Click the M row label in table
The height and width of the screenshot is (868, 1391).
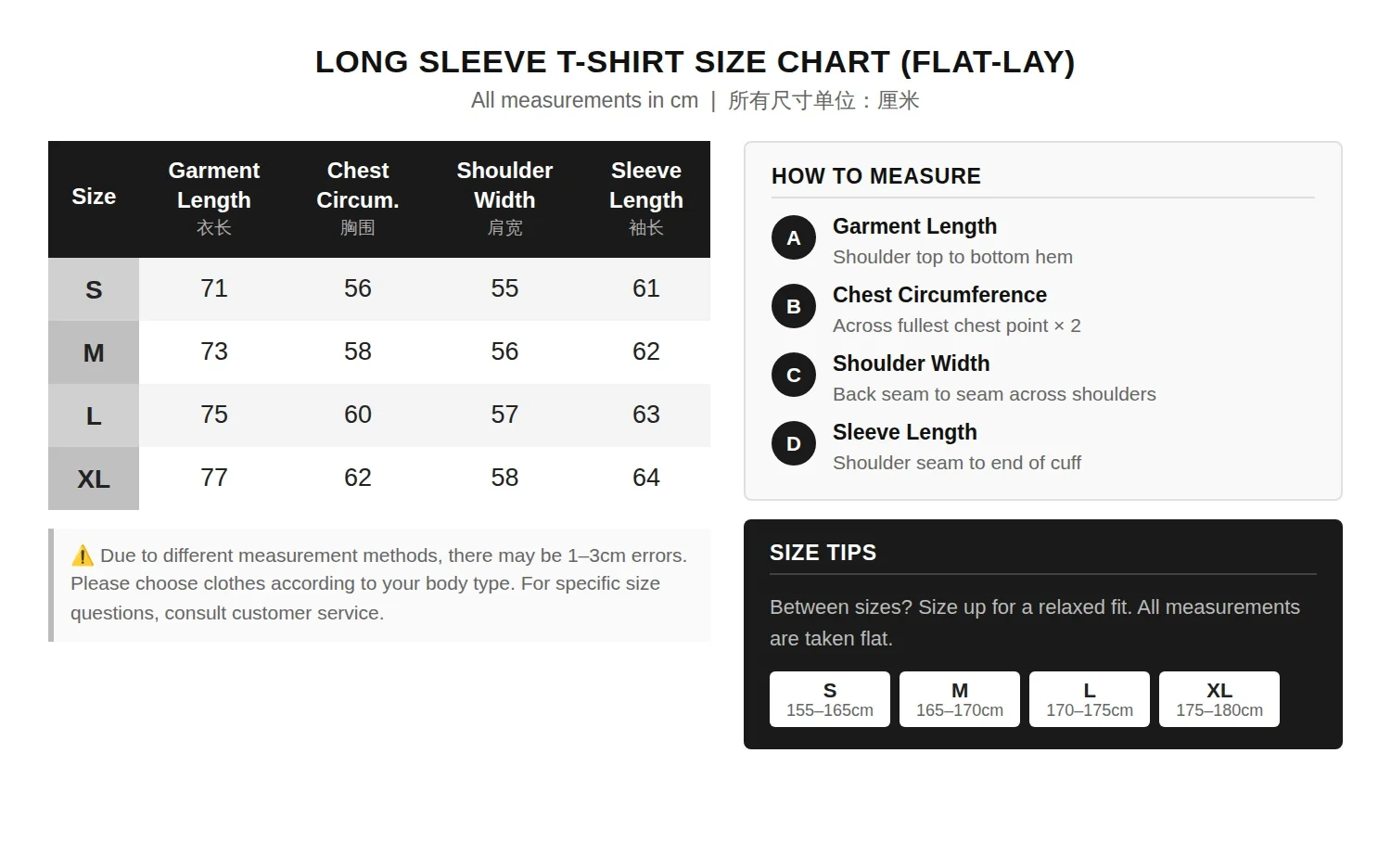tap(94, 352)
